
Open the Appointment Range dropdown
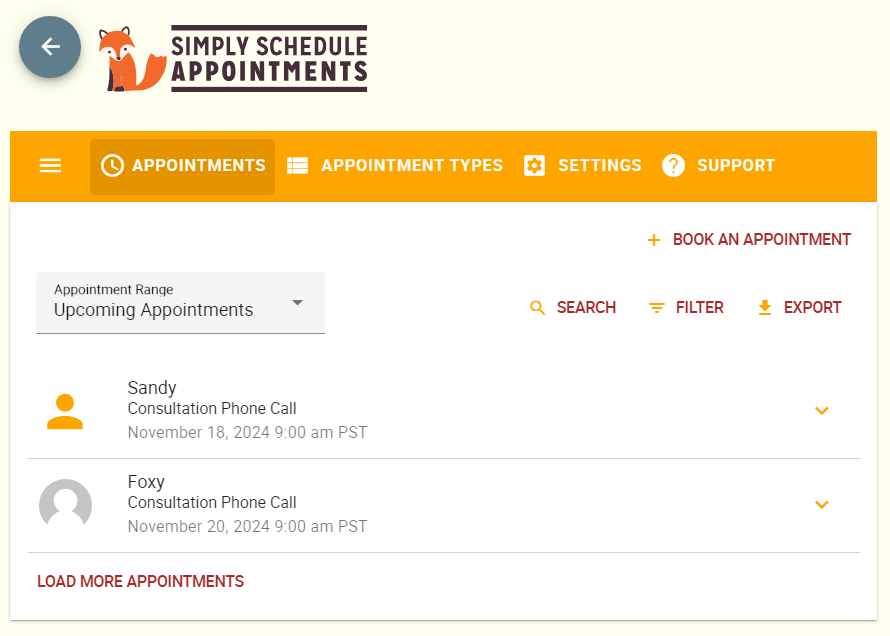coord(180,303)
